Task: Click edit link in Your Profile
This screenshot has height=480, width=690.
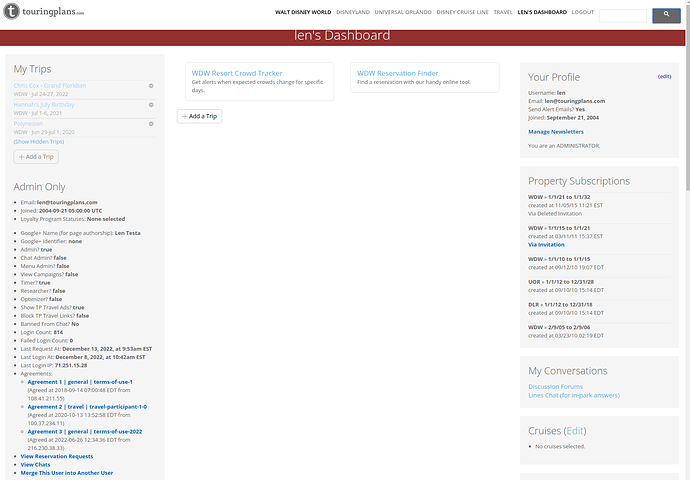Action: pyautogui.click(x=664, y=77)
